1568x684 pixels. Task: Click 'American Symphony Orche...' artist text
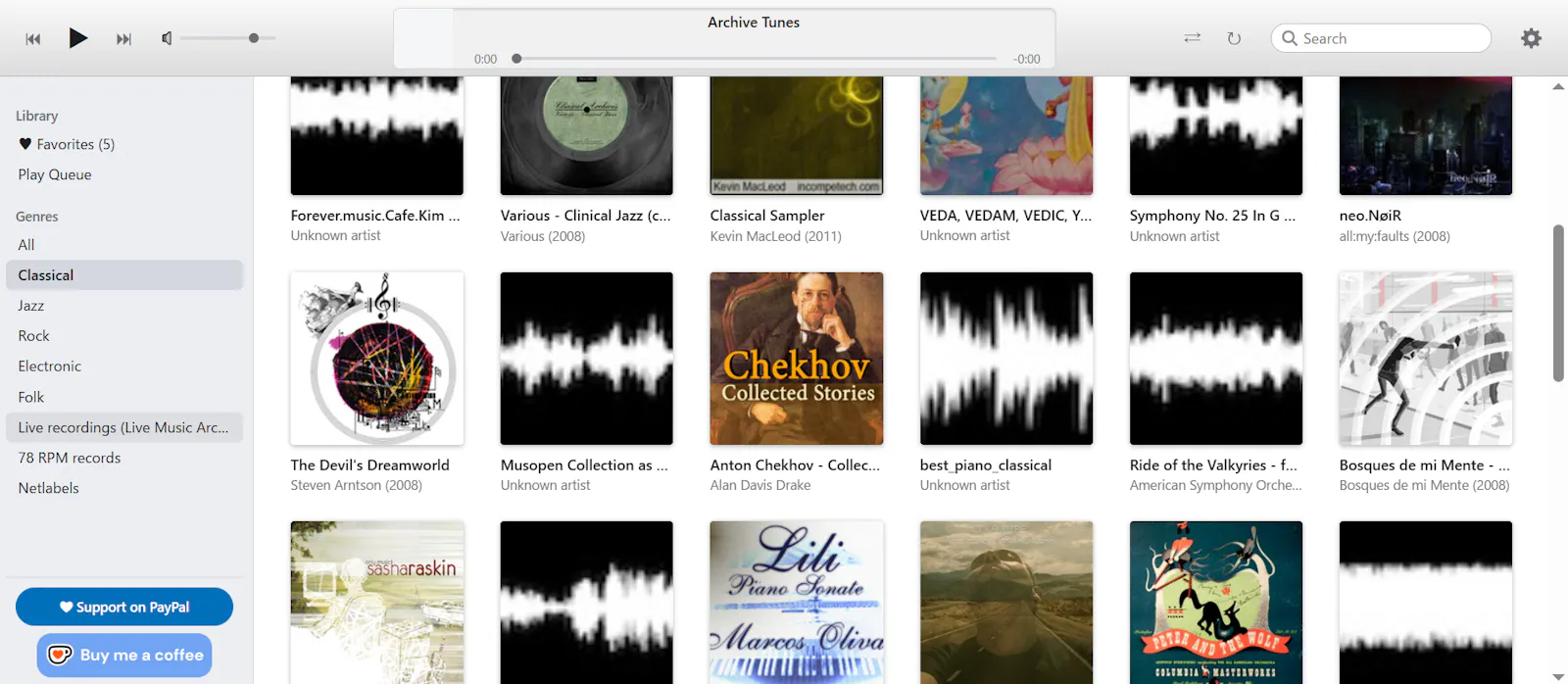(1216, 485)
